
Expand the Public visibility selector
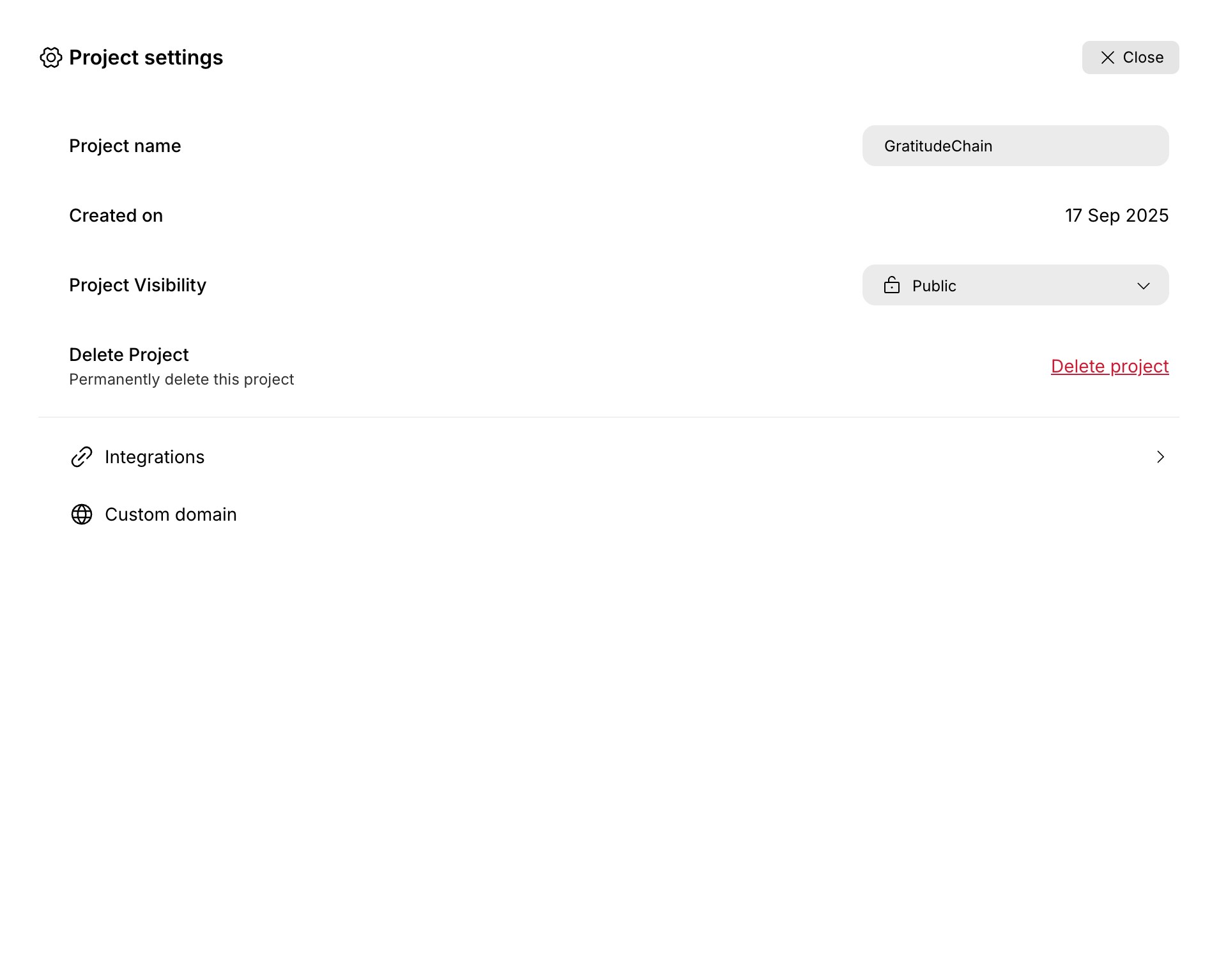click(x=1015, y=285)
